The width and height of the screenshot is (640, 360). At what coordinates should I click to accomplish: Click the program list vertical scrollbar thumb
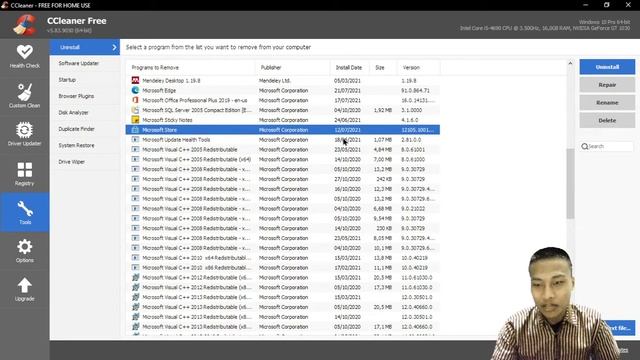coord(570,184)
